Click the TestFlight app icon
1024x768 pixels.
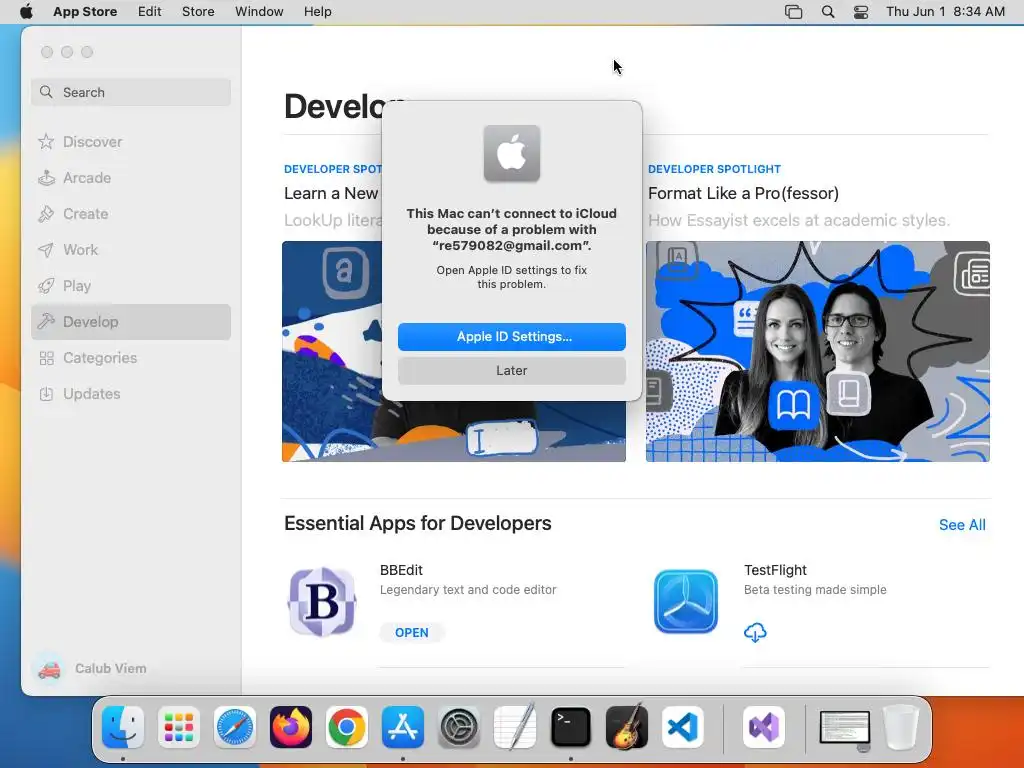click(686, 601)
